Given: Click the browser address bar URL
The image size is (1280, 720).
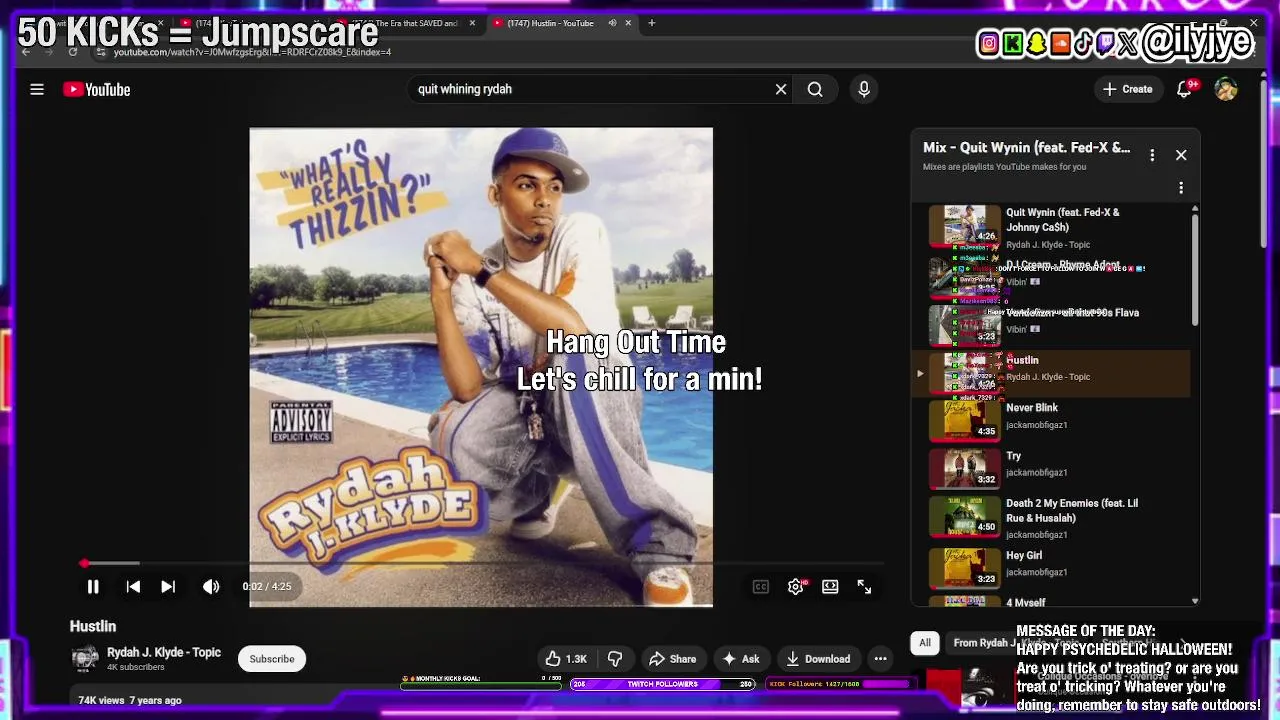Looking at the screenshot, I should pyautogui.click(x=252, y=52).
